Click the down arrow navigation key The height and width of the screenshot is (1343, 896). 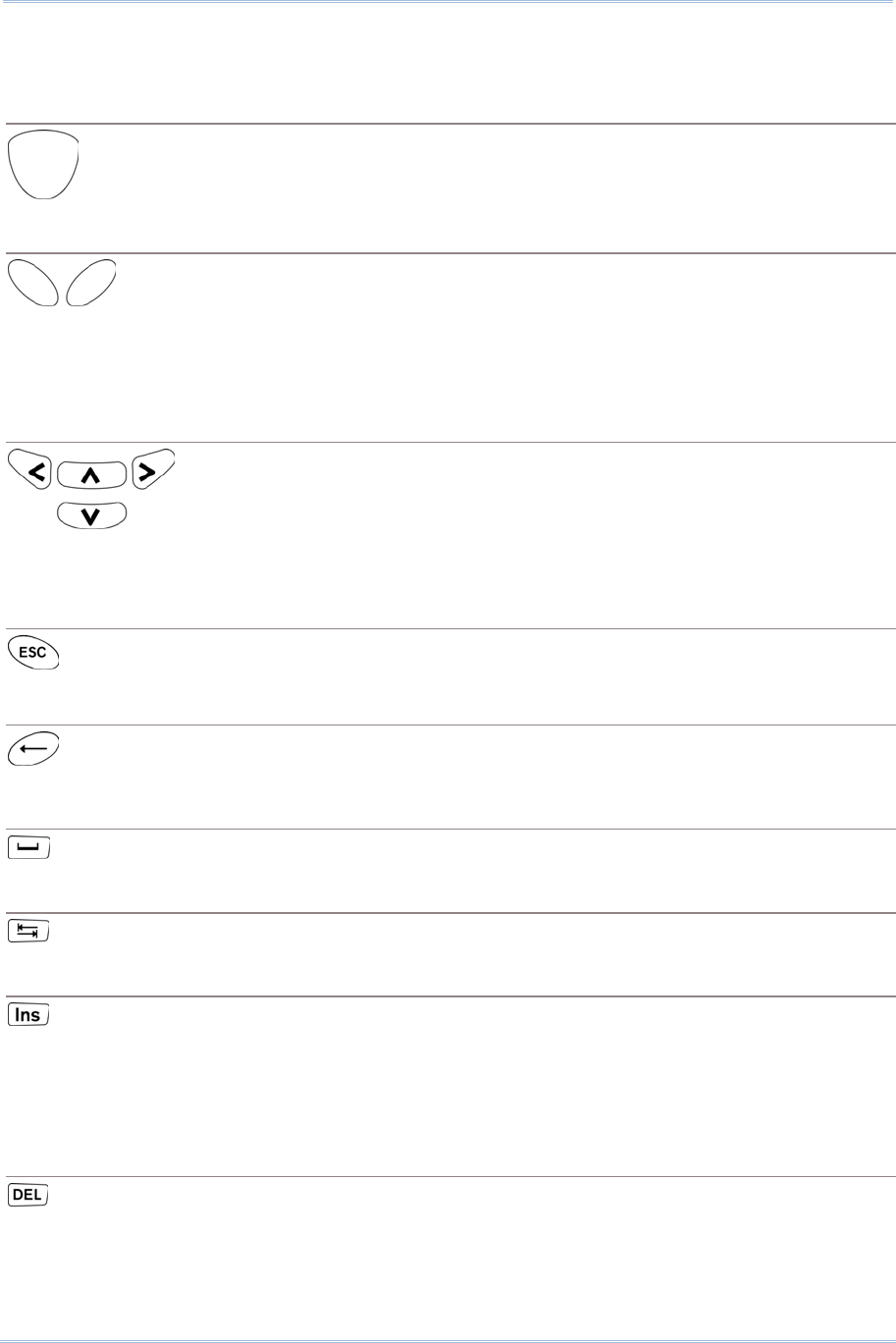[x=92, y=516]
